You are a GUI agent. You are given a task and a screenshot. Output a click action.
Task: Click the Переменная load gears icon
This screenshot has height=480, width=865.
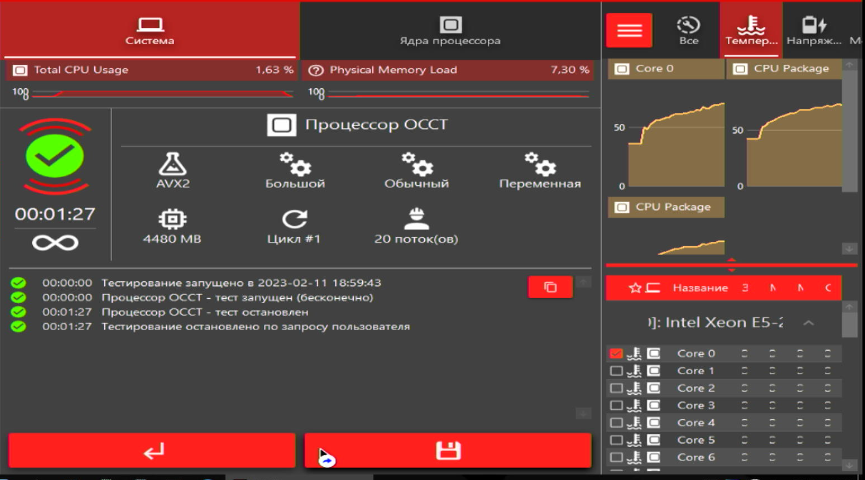click(x=540, y=164)
